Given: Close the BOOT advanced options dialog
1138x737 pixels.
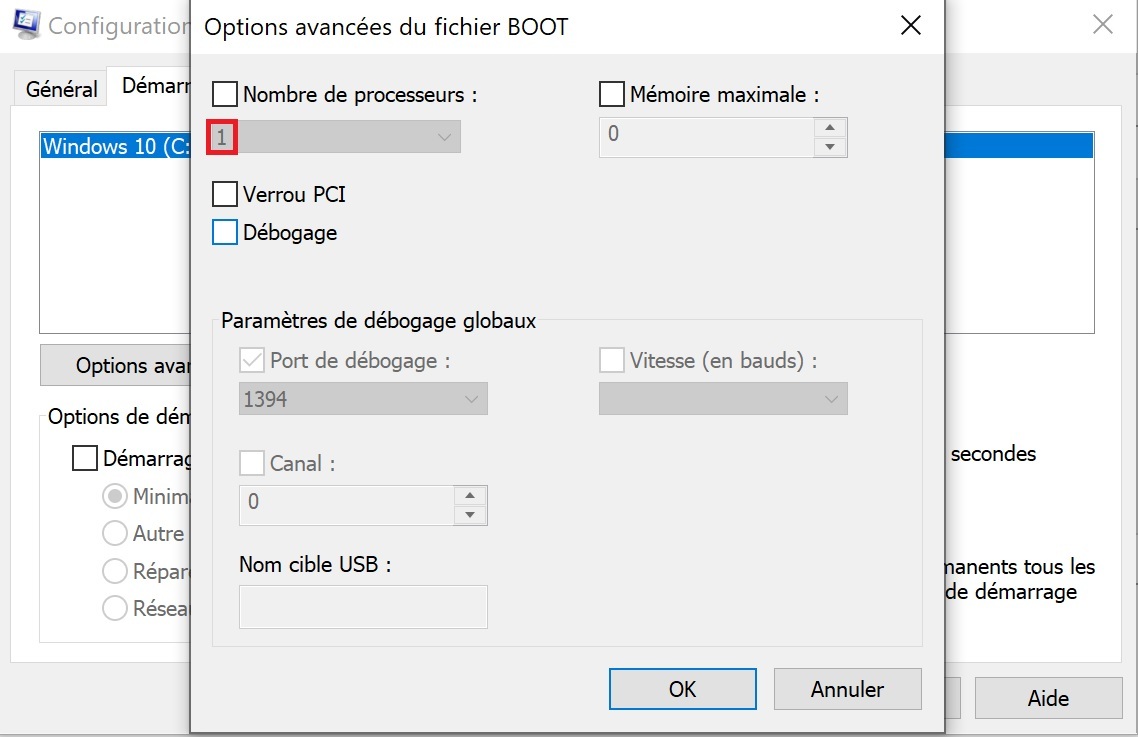Looking at the screenshot, I should coord(910,26).
